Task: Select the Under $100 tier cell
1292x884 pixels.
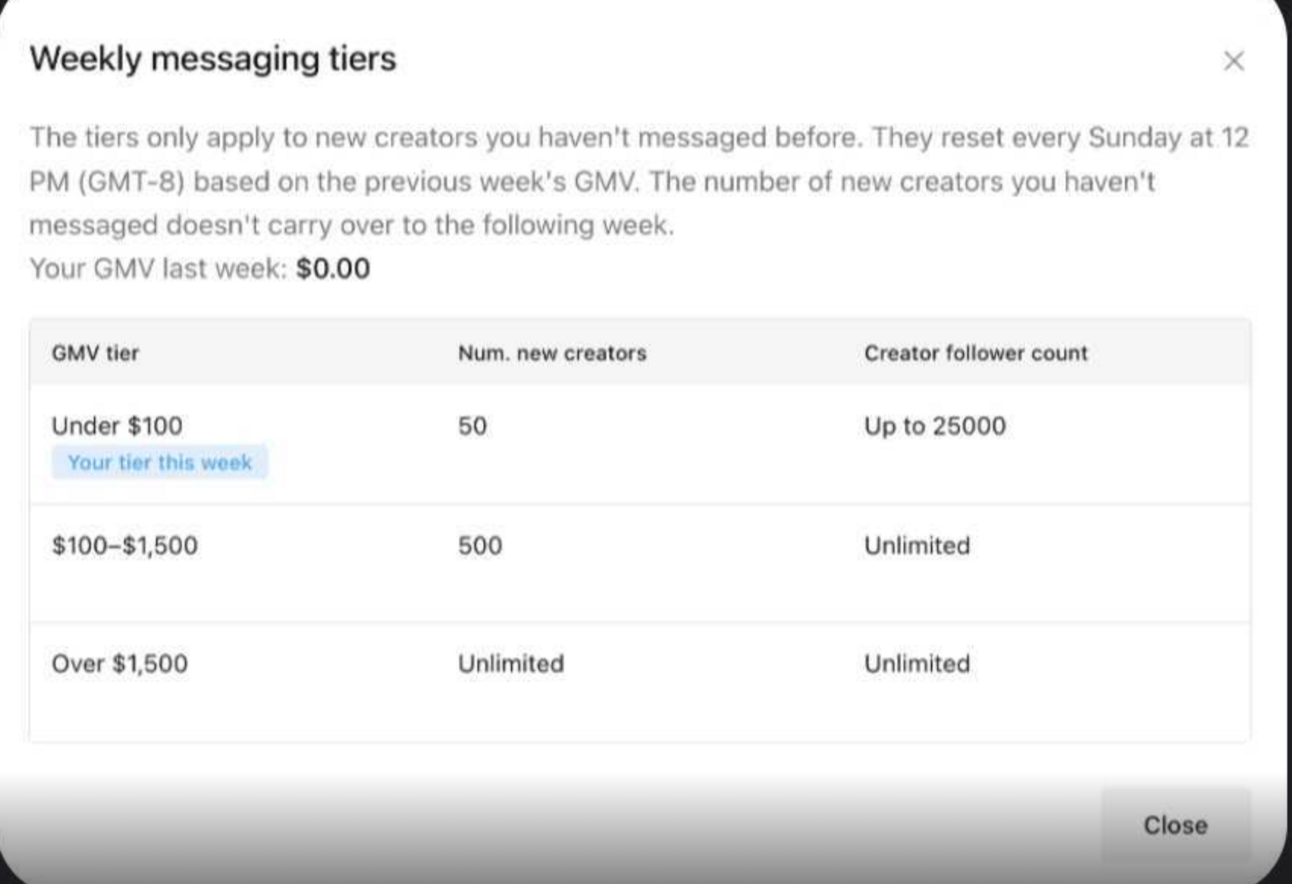Action: (x=117, y=426)
